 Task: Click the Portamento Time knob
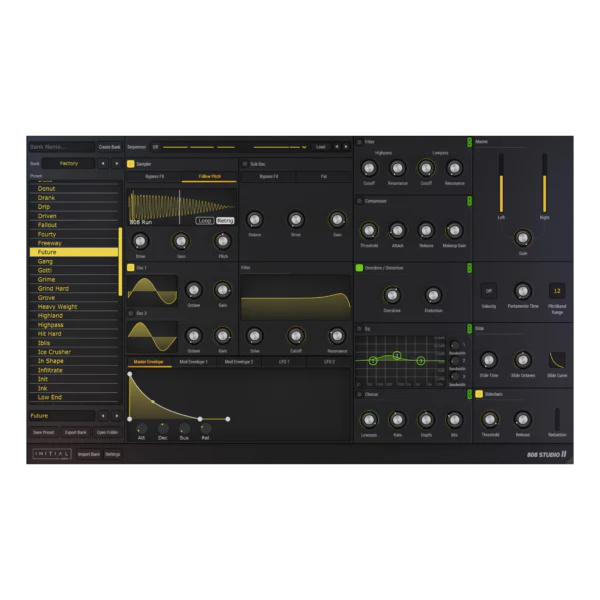[523, 291]
